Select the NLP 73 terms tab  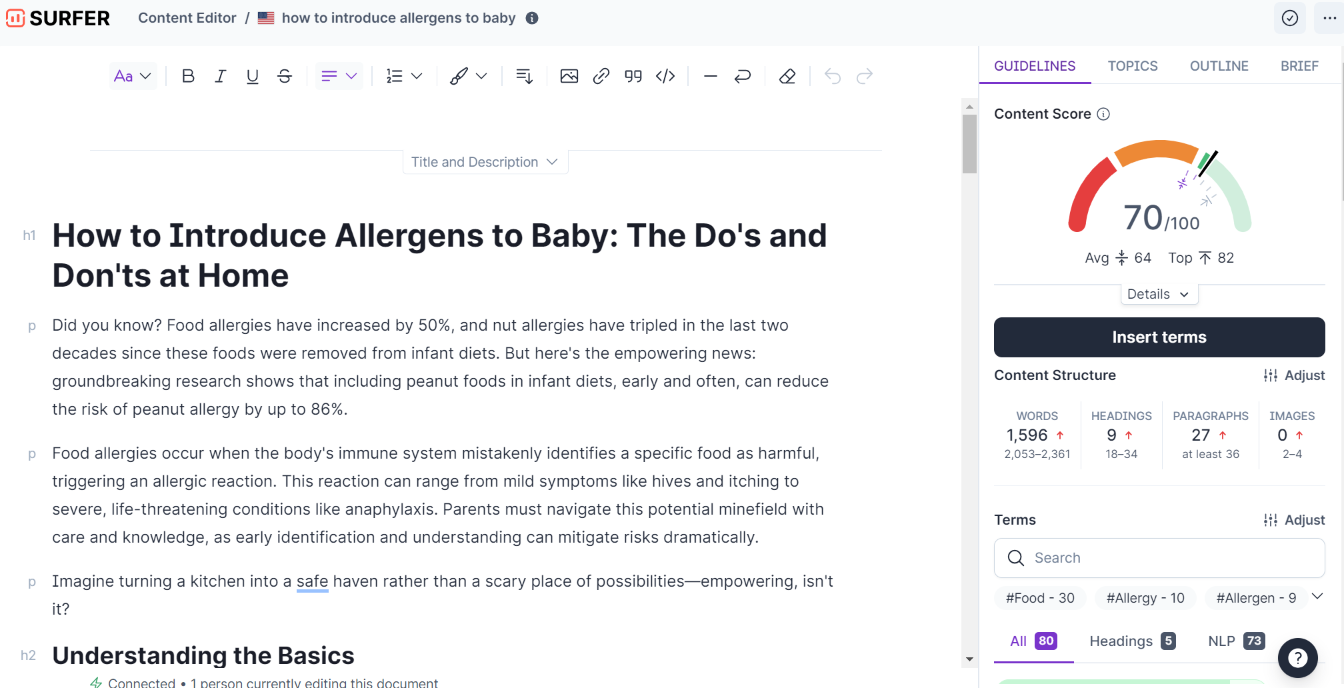(1236, 641)
